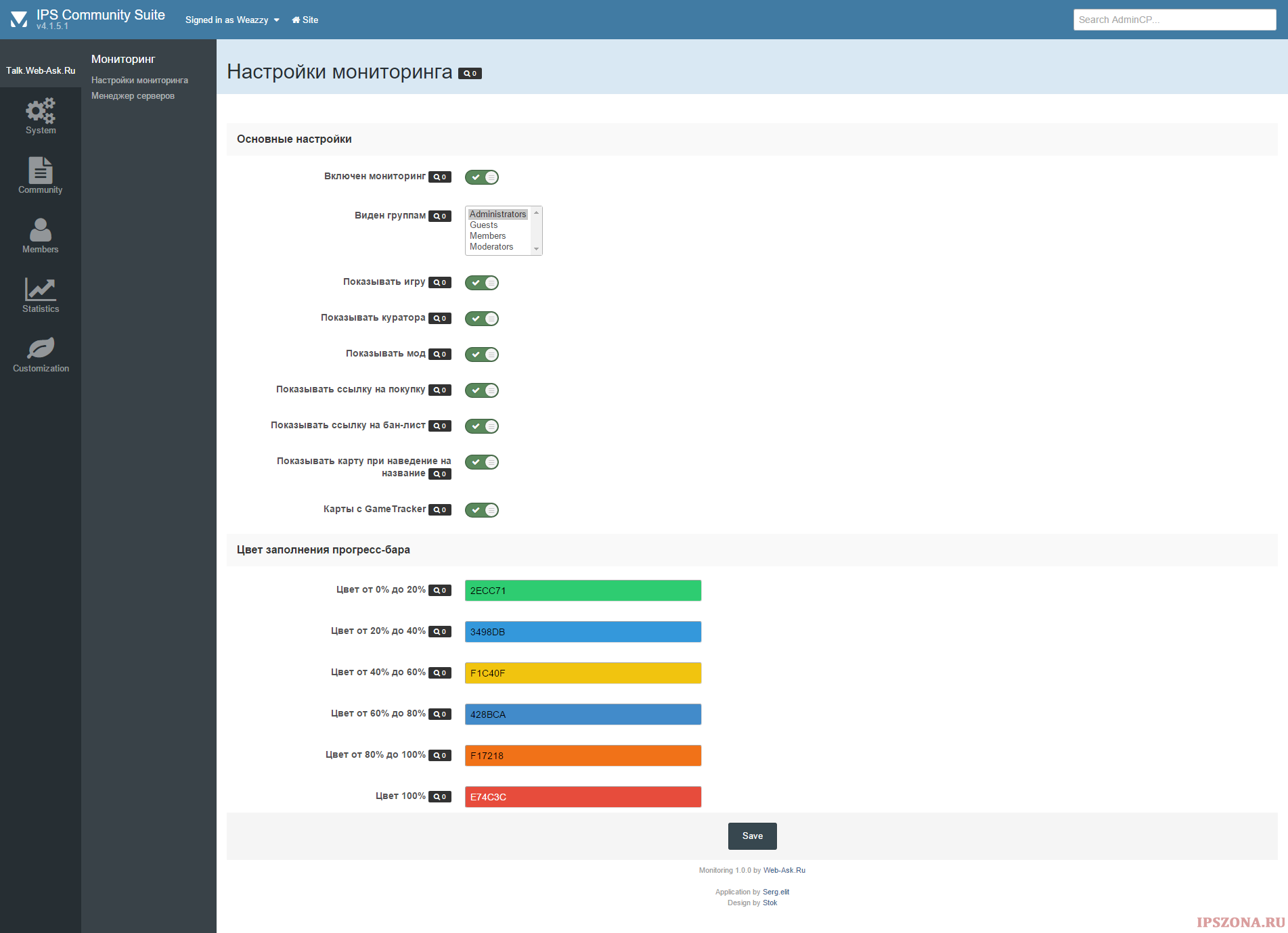Open the Stok footer link
The width and height of the screenshot is (1288, 933).
coord(770,903)
